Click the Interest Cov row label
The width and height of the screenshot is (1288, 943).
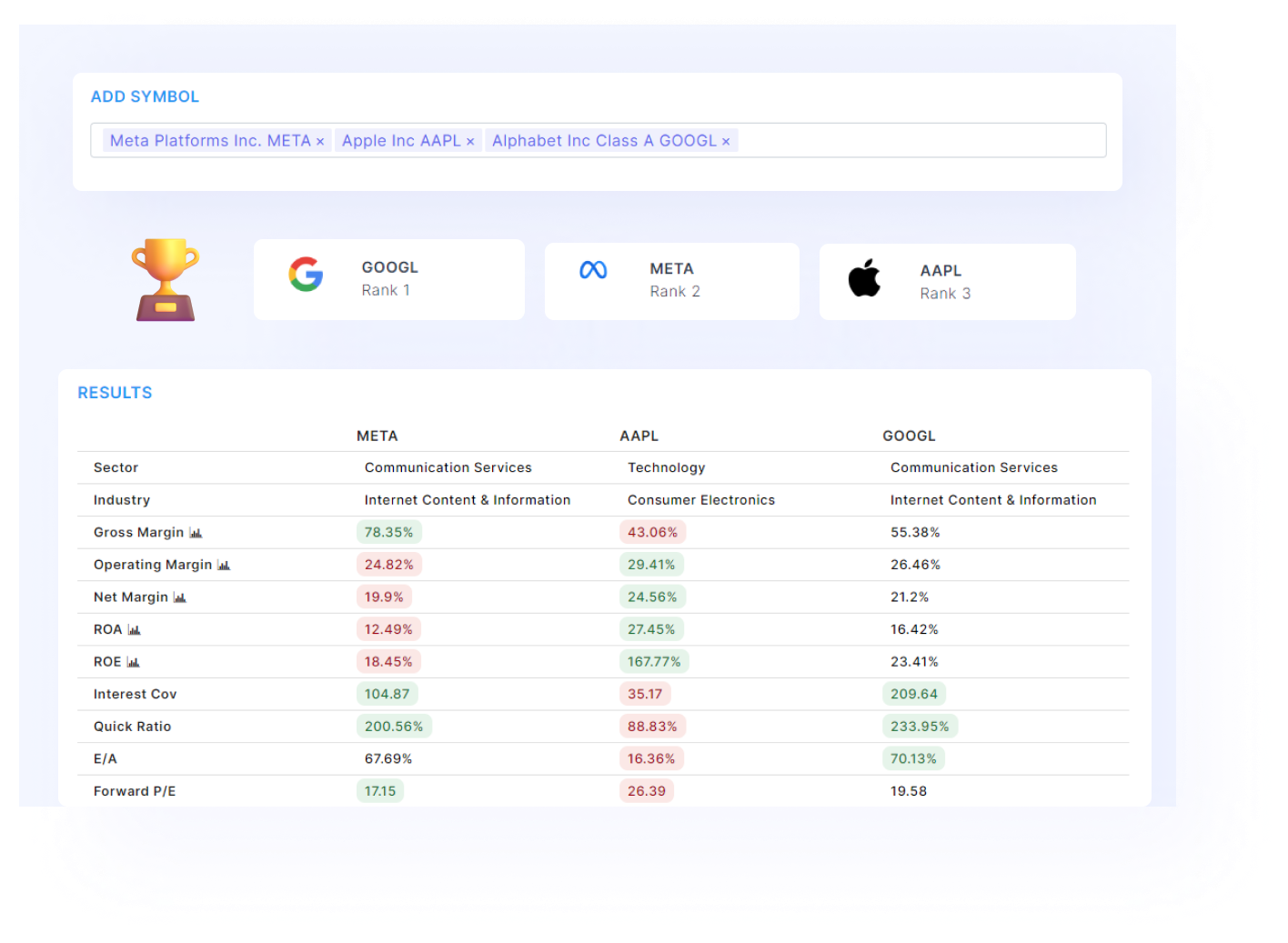coord(136,694)
